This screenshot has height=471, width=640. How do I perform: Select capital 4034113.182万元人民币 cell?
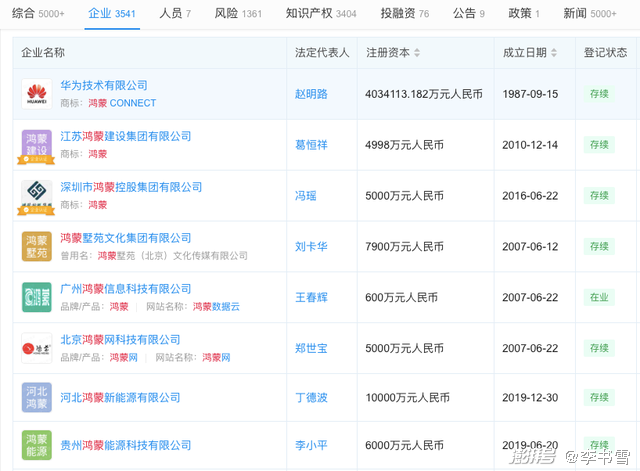[424, 94]
